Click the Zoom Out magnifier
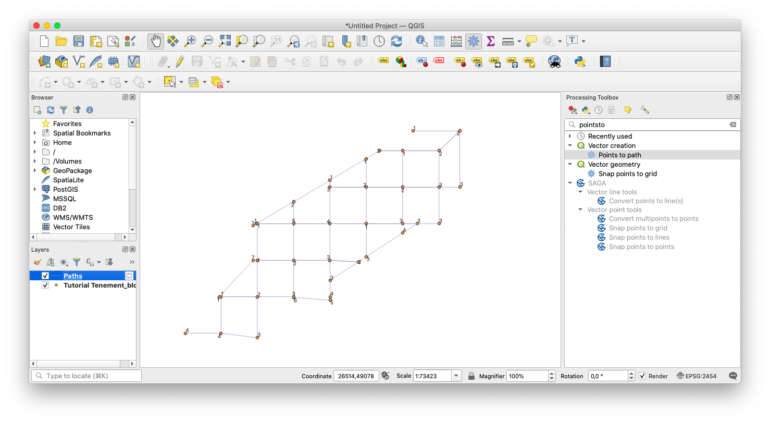Image resolution: width=770 pixels, height=422 pixels. [207, 41]
